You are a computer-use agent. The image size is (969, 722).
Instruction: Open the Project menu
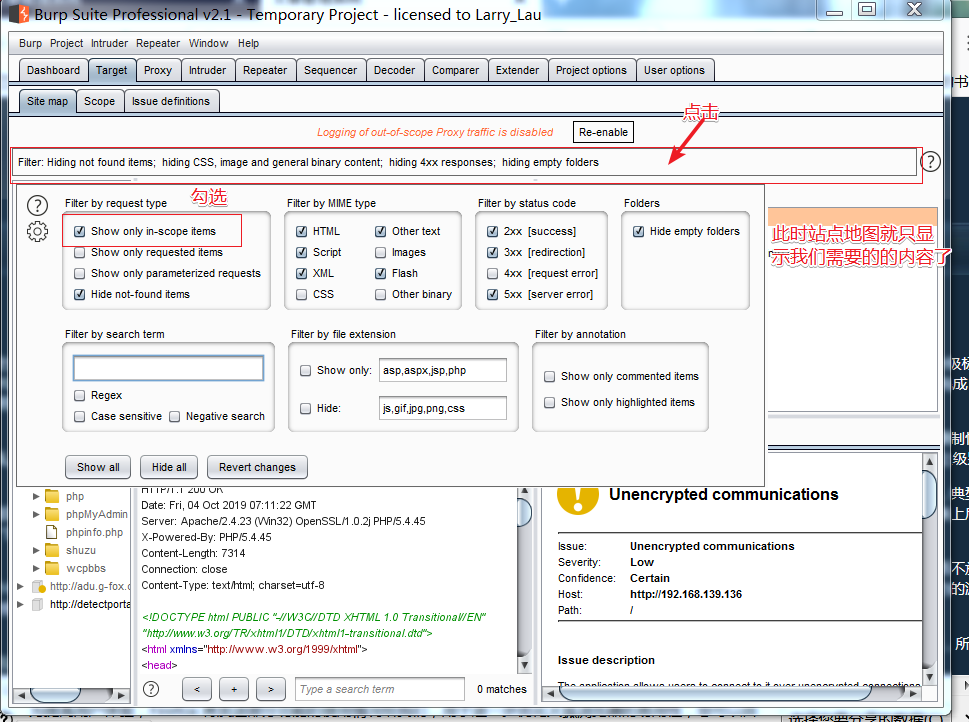coord(66,43)
